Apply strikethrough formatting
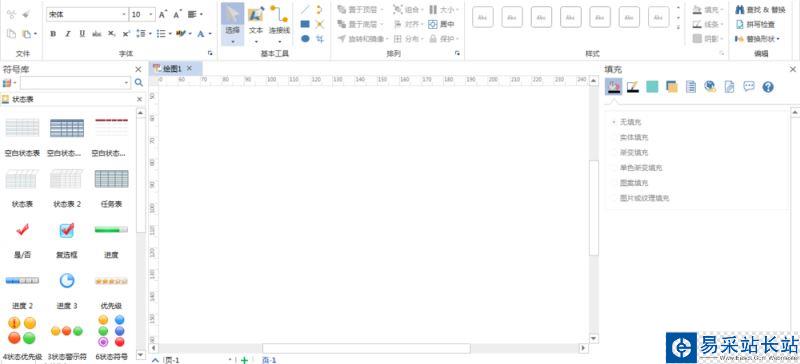This screenshot has height=364, width=800. pos(96,34)
